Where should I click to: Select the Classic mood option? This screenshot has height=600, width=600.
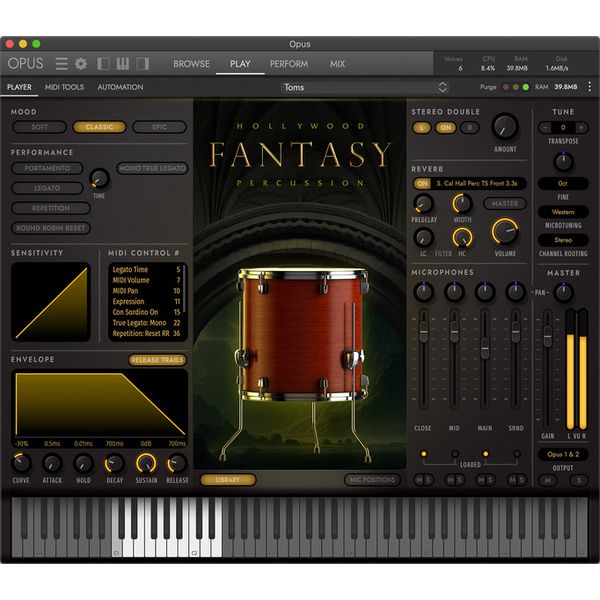(x=99, y=127)
